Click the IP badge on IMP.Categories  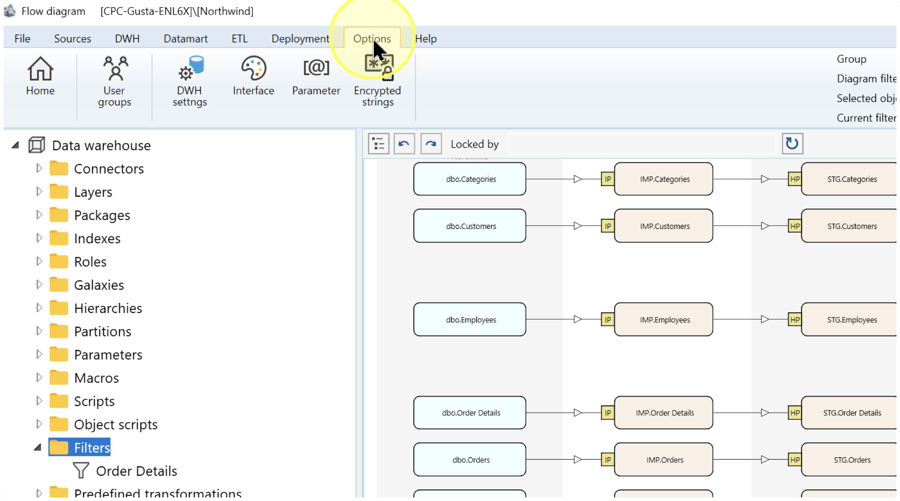click(607, 179)
